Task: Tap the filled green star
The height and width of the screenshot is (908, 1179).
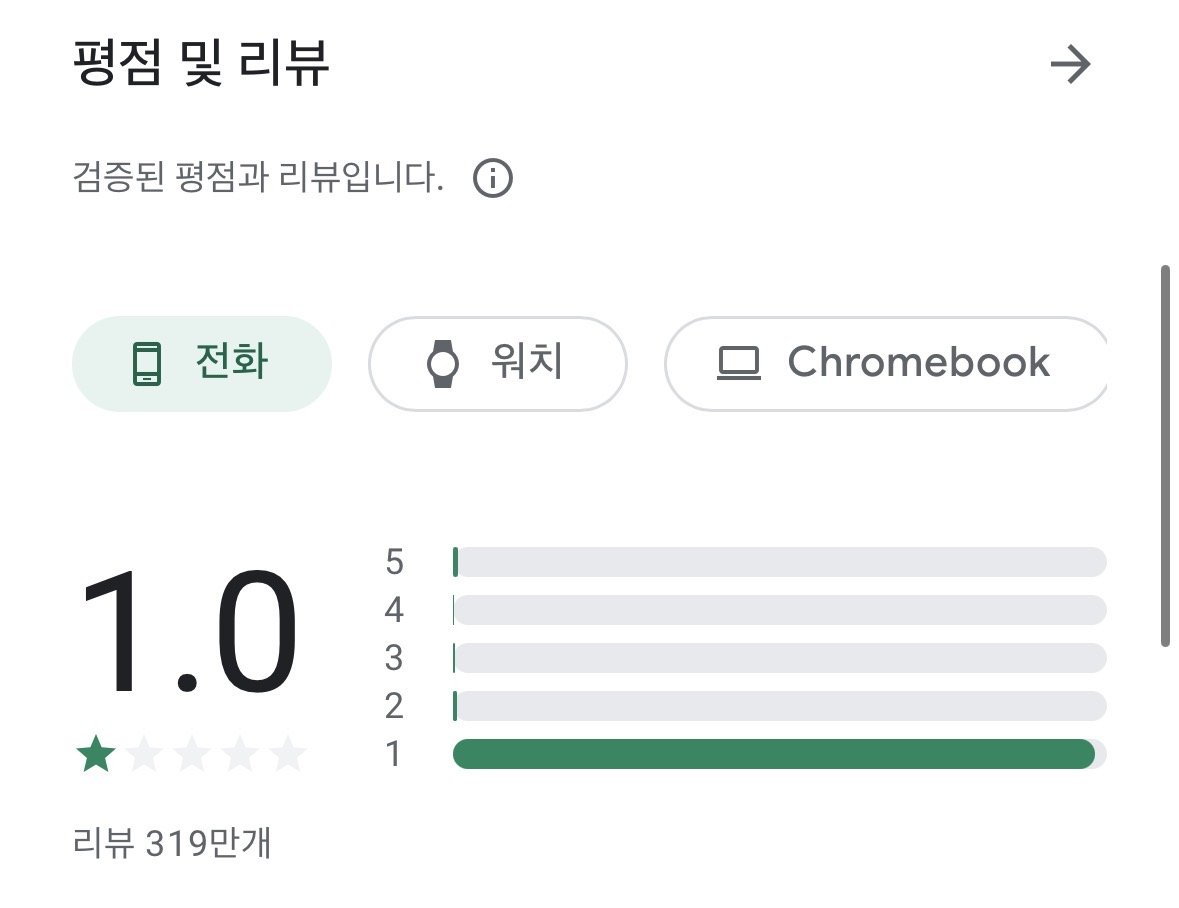Action: pyautogui.click(x=96, y=755)
